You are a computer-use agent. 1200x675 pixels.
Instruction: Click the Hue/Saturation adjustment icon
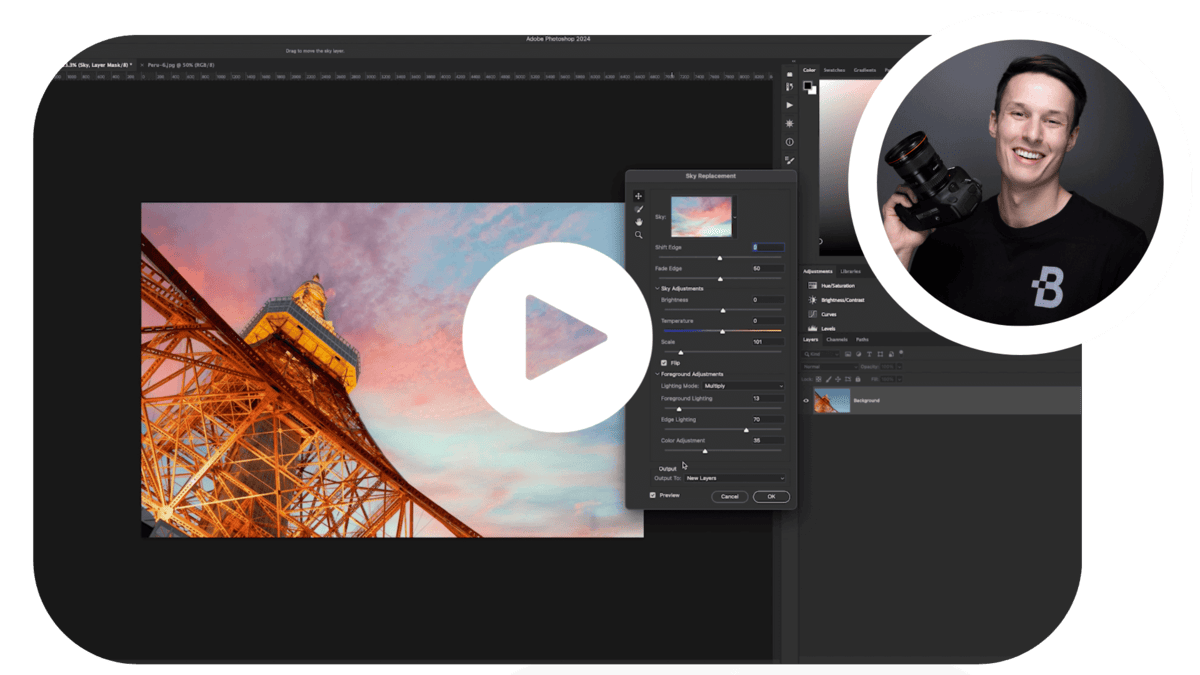point(813,286)
